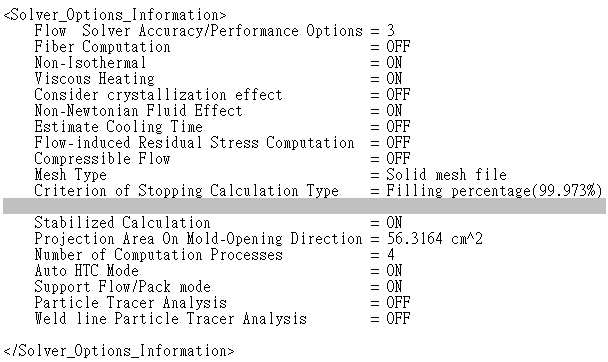Click the Auto HTC Mode label
This screenshot has width=608, height=362.
pos(86,271)
